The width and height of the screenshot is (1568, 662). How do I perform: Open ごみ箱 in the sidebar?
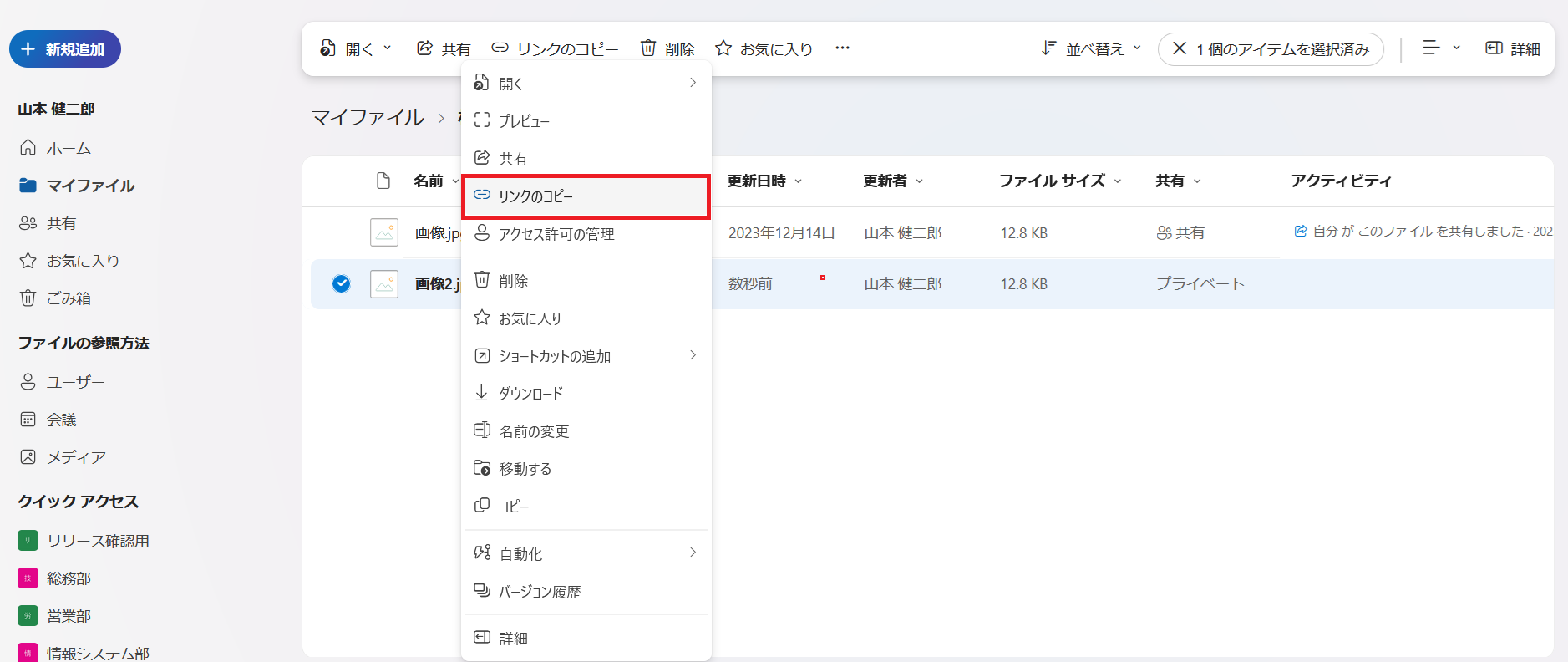click(55, 298)
